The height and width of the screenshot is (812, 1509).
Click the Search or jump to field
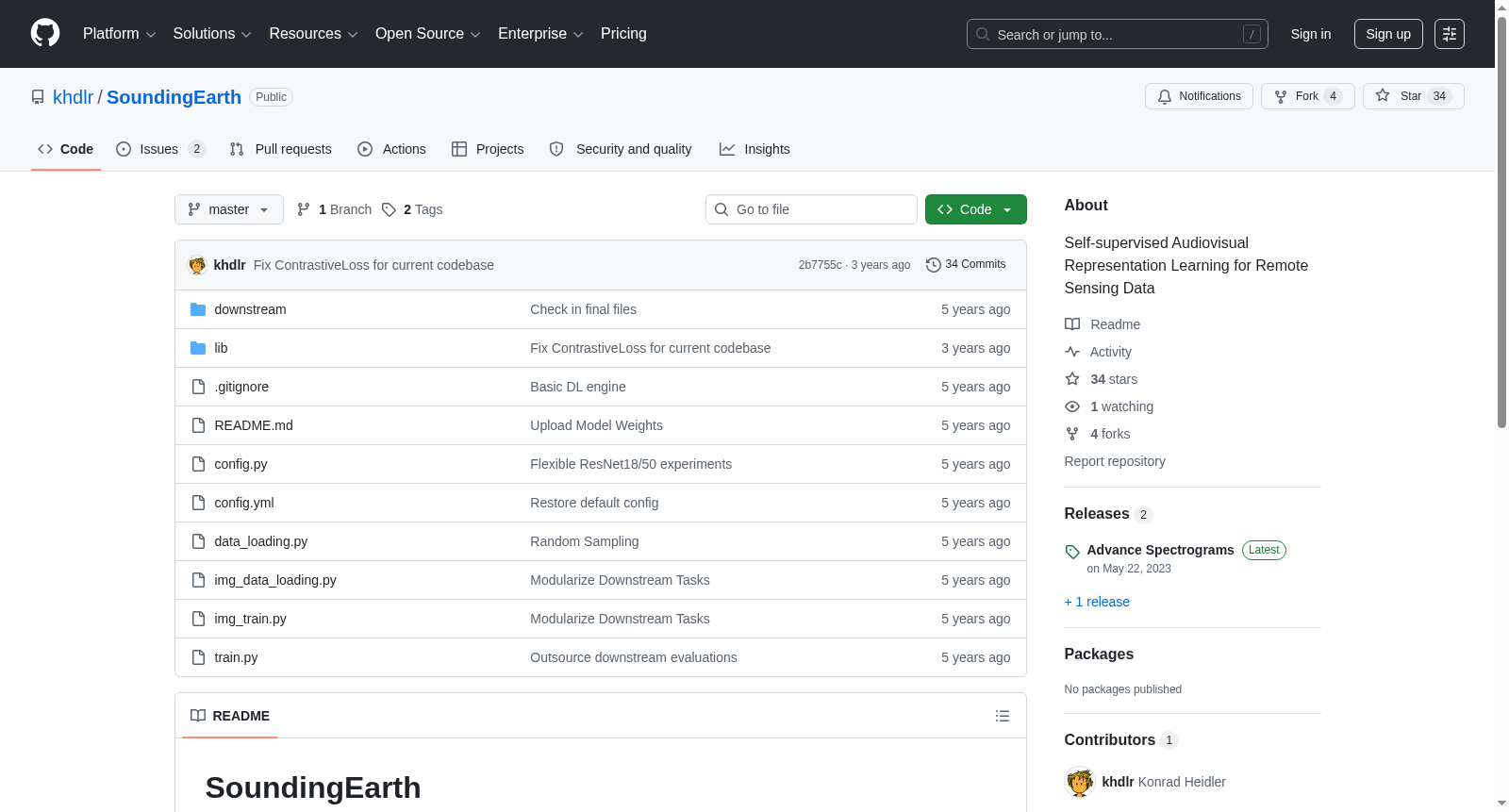1118,34
